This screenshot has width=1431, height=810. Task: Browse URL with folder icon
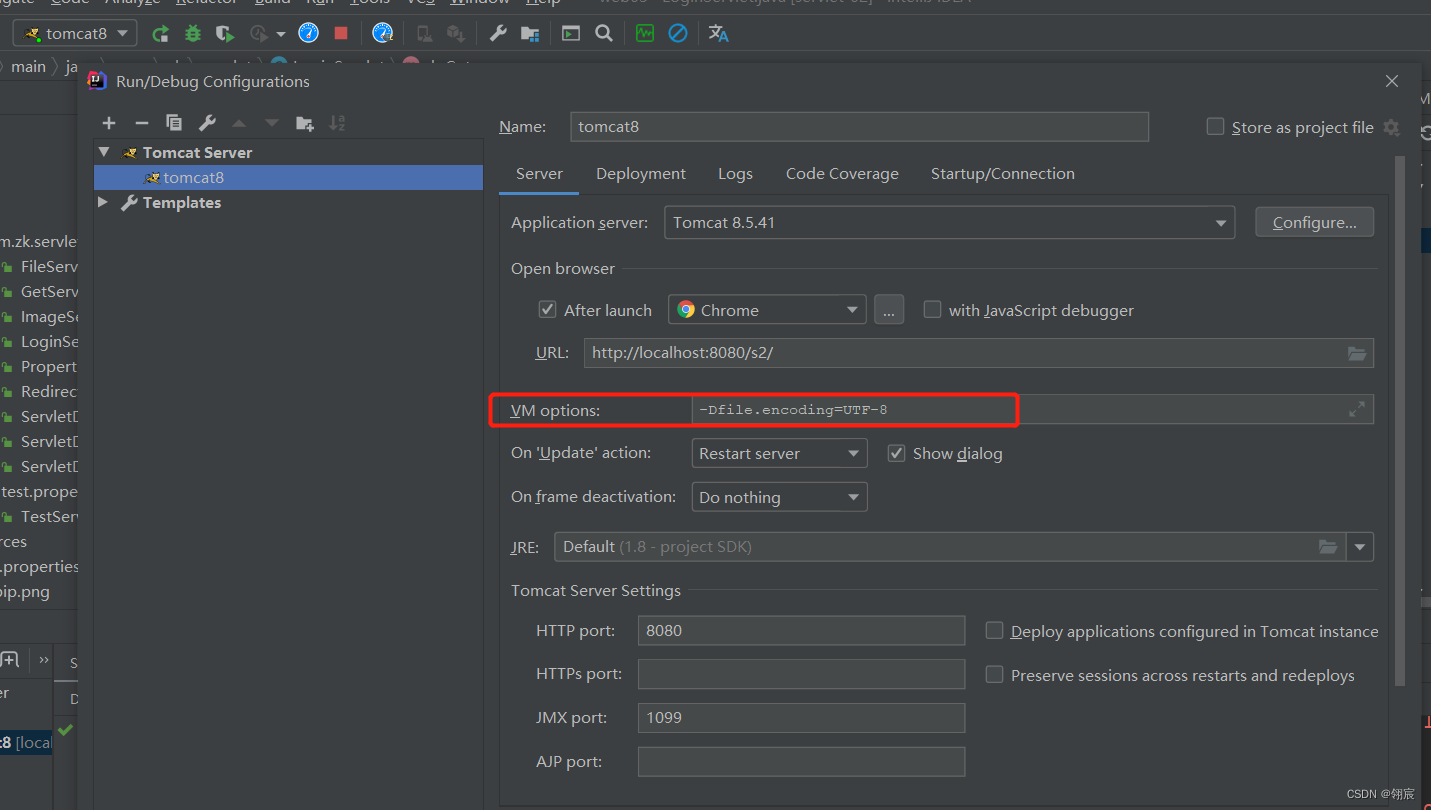(x=1357, y=353)
